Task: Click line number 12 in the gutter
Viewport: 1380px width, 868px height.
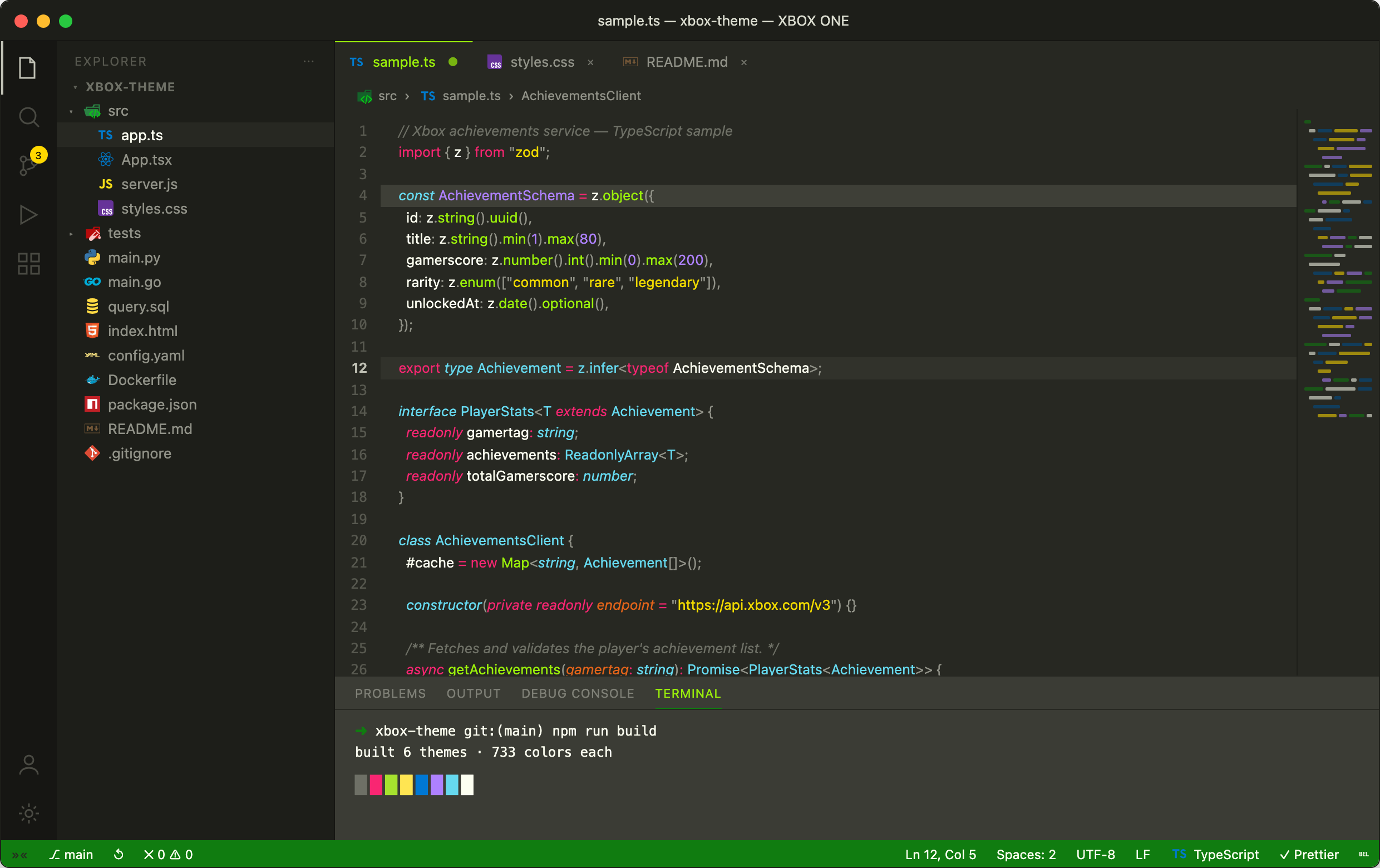Action: point(359,368)
